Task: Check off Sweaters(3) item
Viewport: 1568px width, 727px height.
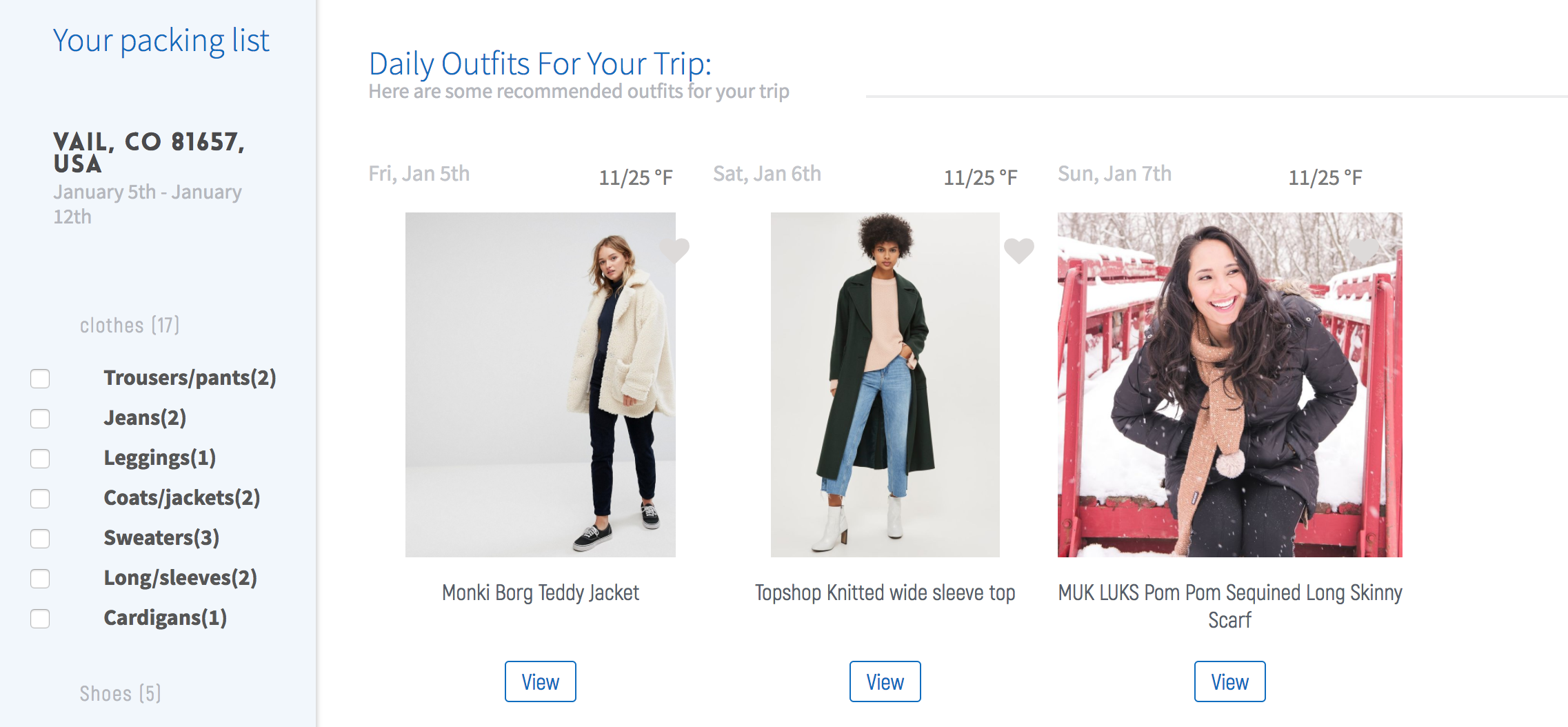Action: [x=40, y=539]
